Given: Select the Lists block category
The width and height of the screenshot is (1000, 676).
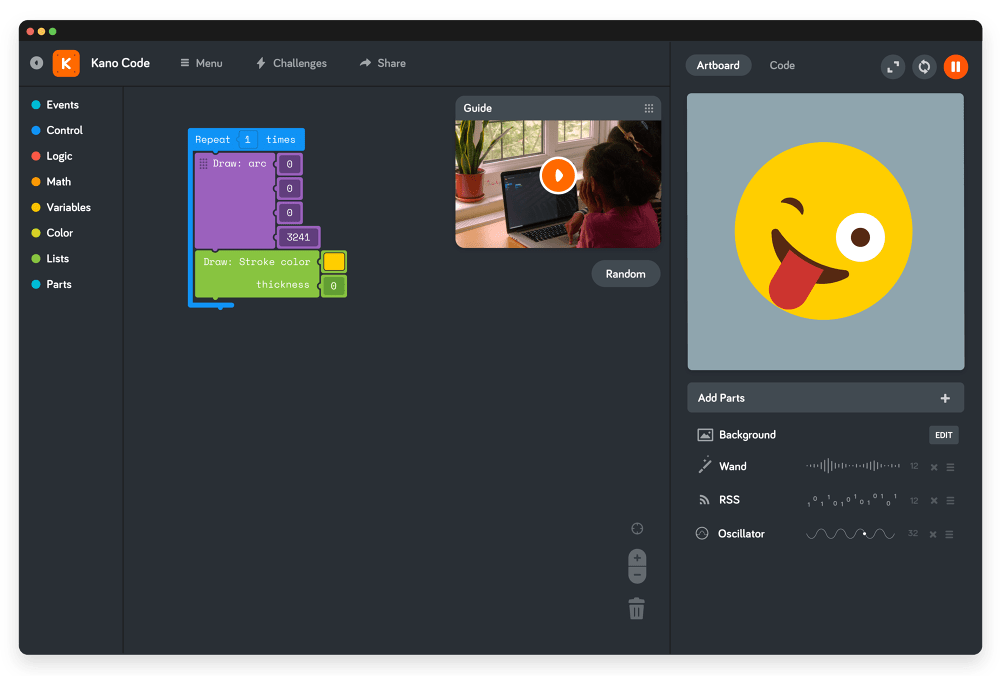Looking at the screenshot, I should (50, 258).
